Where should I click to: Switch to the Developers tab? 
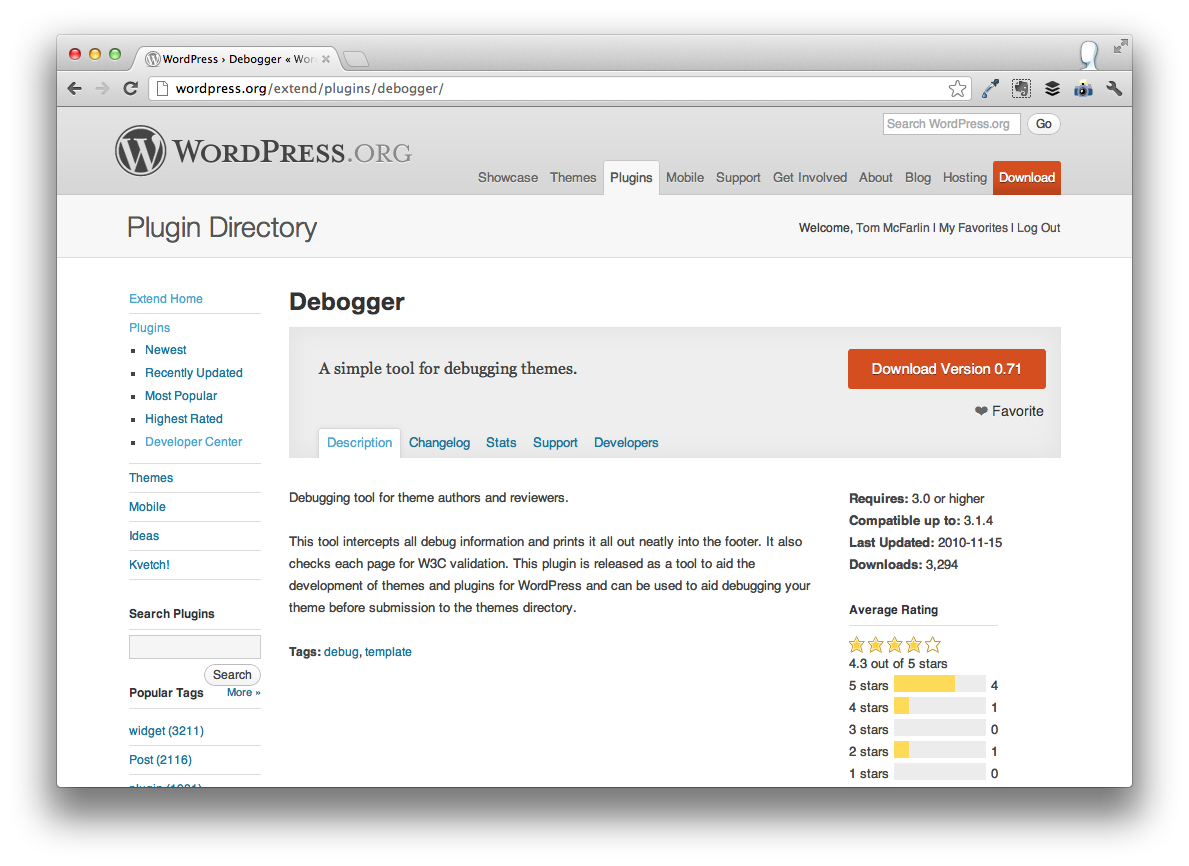click(x=626, y=443)
